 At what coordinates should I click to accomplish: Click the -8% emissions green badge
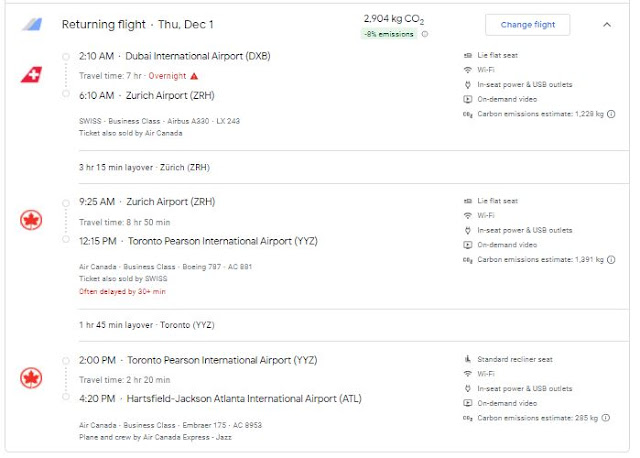[389, 34]
